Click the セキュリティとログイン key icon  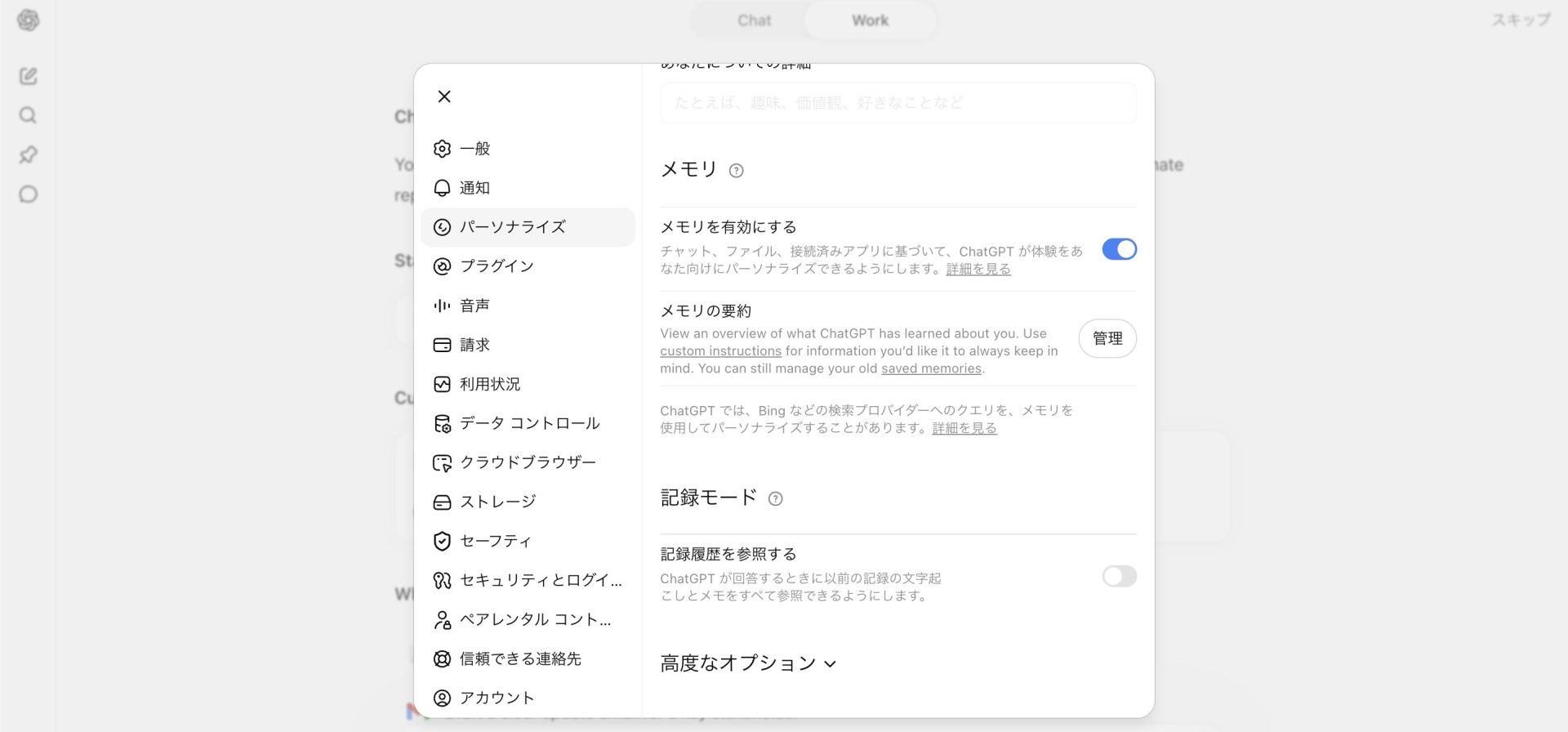[442, 580]
